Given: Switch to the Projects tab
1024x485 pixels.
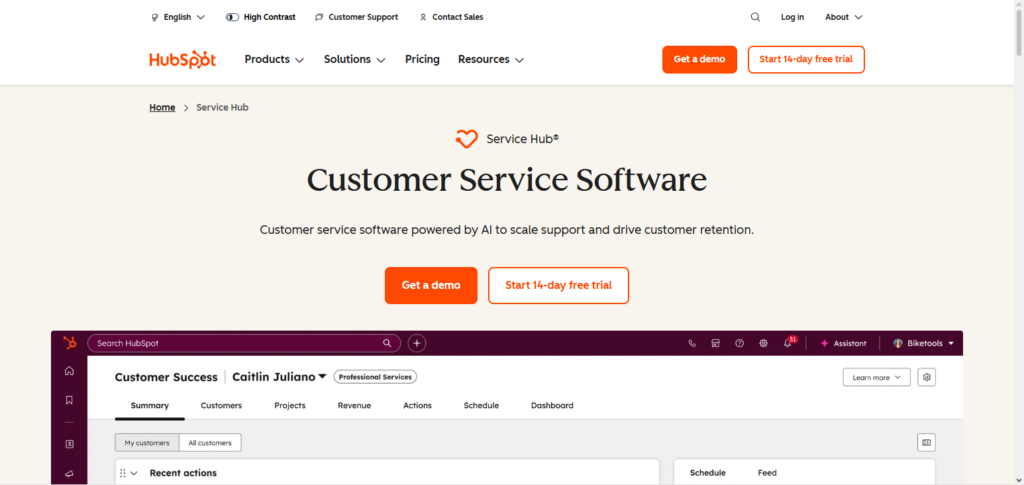Looking at the screenshot, I should click(290, 405).
